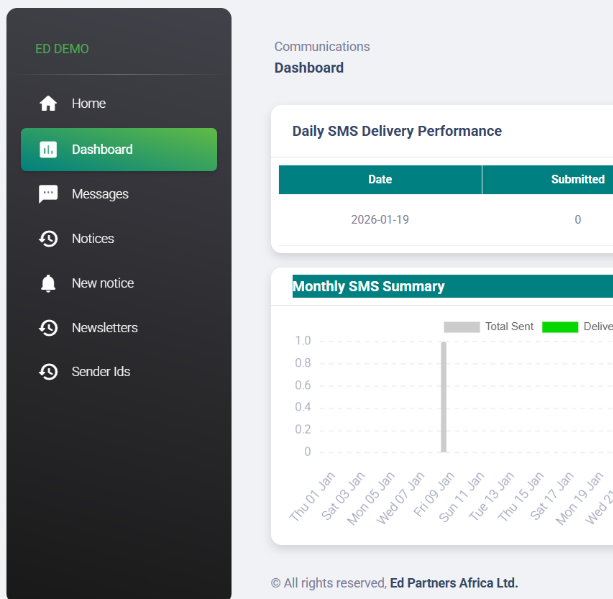Sort by the Date column header
Screen dimensions: 613x599
point(380,180)
